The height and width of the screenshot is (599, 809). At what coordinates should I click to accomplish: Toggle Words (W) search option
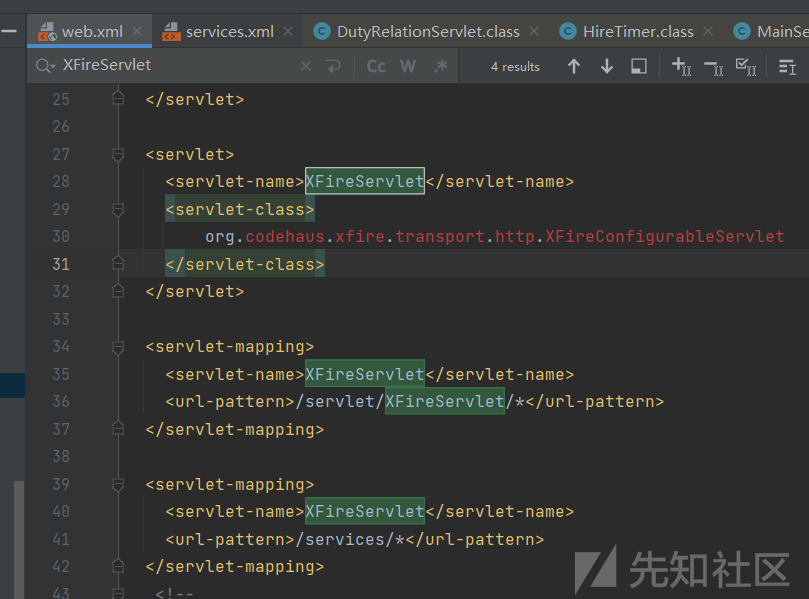(408, 66)
